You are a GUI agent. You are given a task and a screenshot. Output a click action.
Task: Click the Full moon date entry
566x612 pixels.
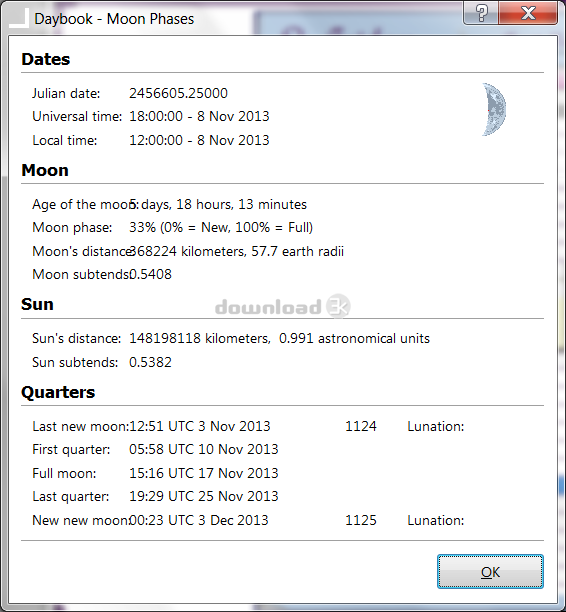203,473
